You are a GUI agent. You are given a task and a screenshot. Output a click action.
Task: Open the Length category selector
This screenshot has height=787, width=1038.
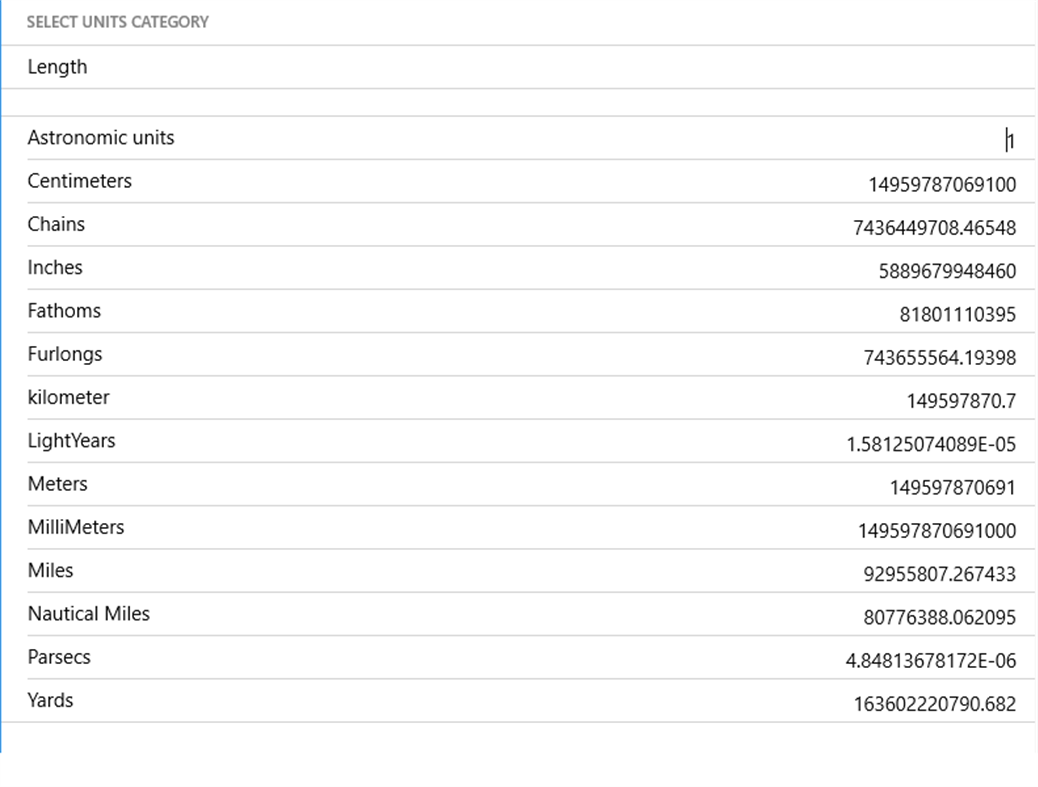click(x=519, y=66)
